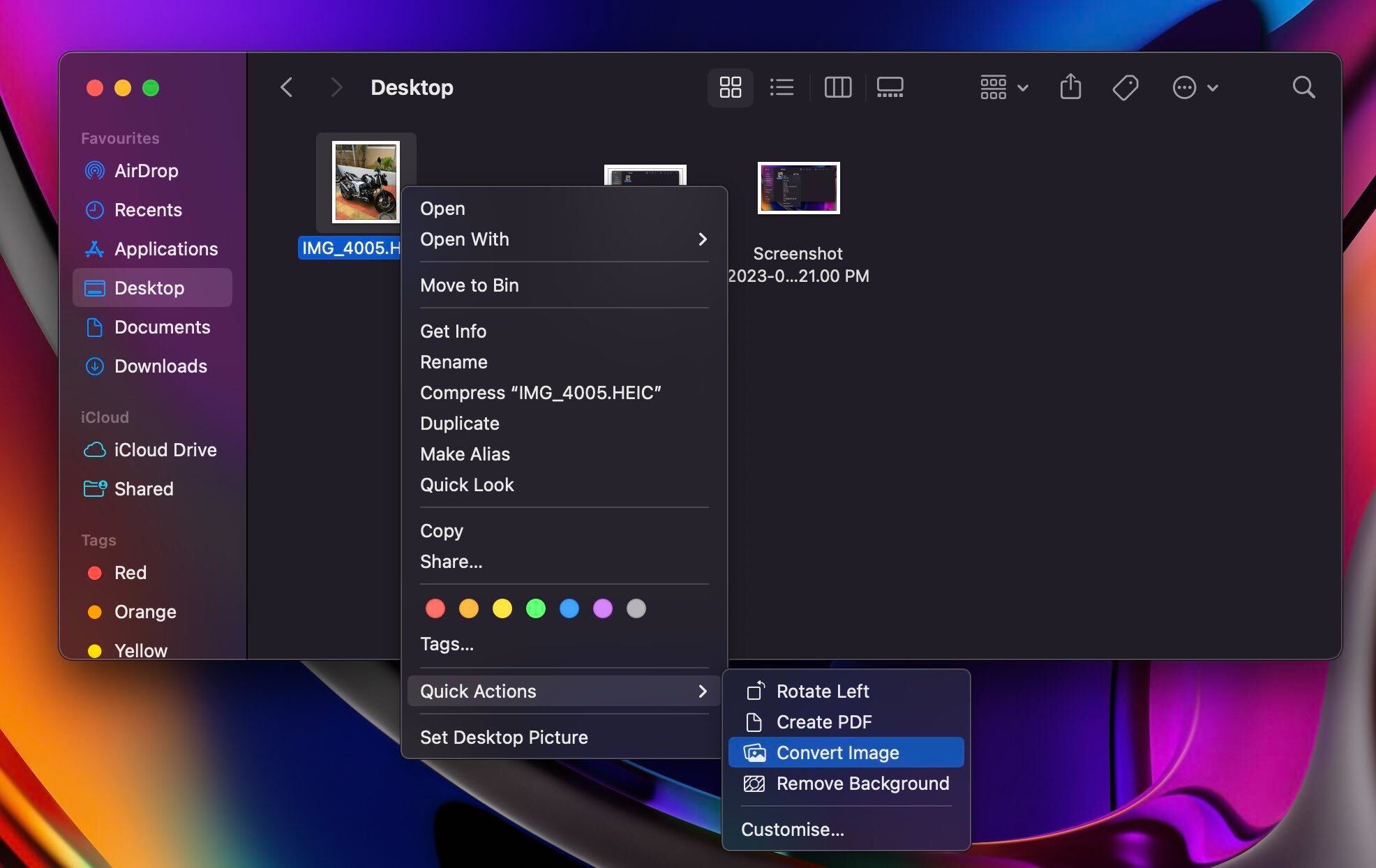Screen dimensions: 1376x868
Task: Select the Red tag in sidebar
Action: (x=152, y=572)
